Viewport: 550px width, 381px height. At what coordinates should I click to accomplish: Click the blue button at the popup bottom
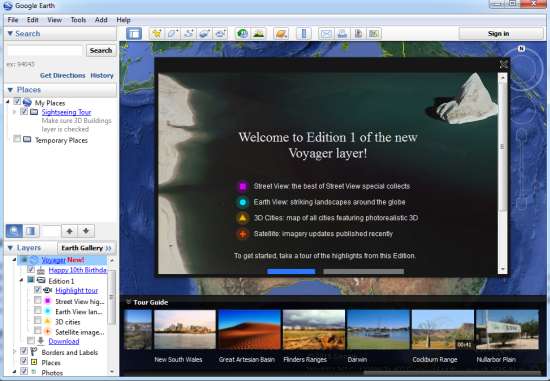[x=291, y=271]
